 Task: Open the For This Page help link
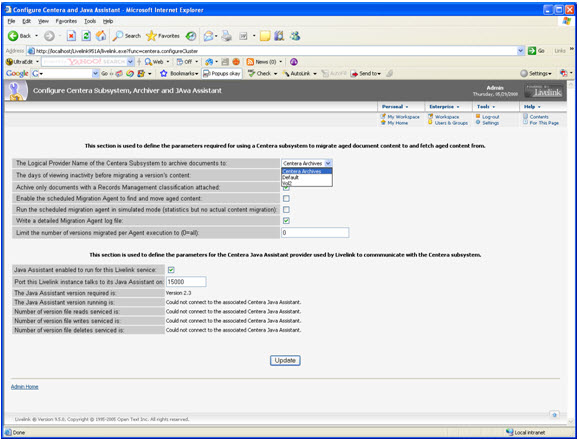coord(544,123)
